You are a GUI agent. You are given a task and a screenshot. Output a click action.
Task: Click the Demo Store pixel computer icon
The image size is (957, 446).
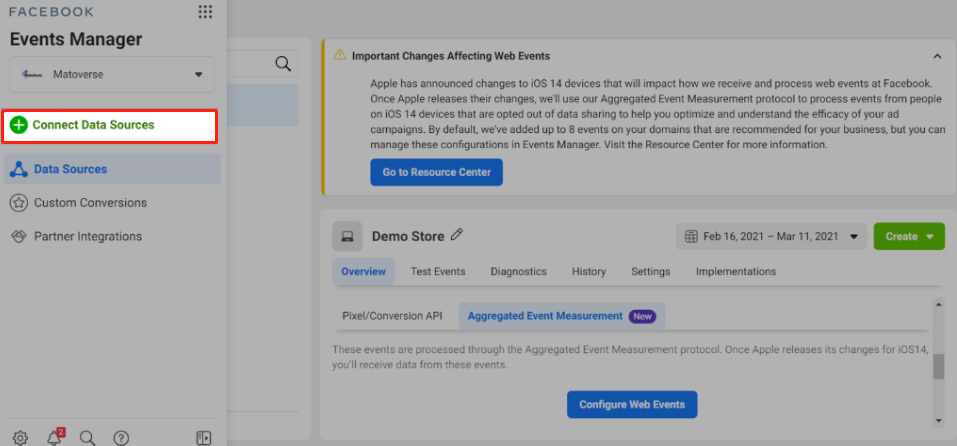coord(347,236)
